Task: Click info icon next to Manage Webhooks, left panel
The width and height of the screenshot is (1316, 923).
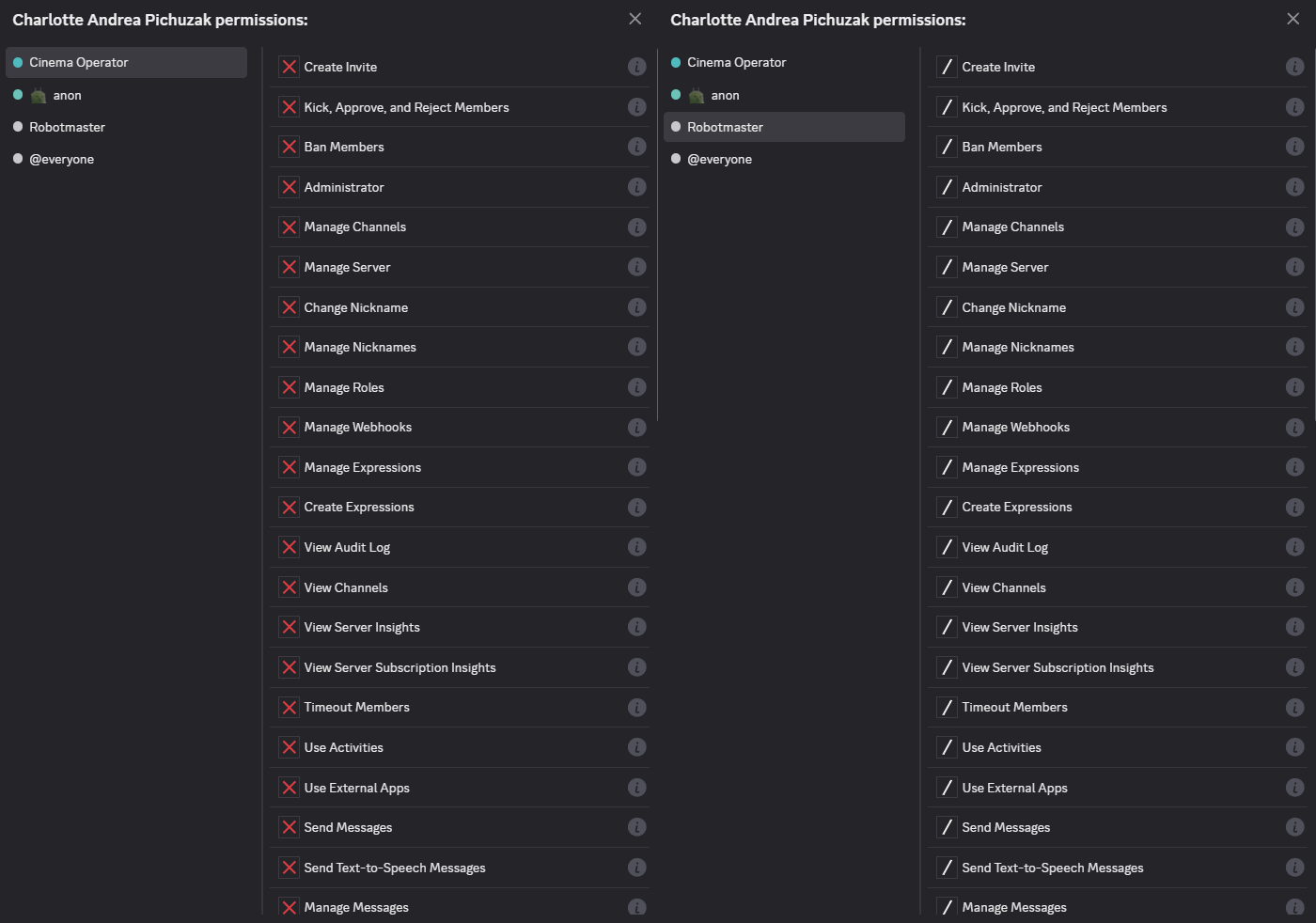Action: pyautogui.click(x=636, y=428)
